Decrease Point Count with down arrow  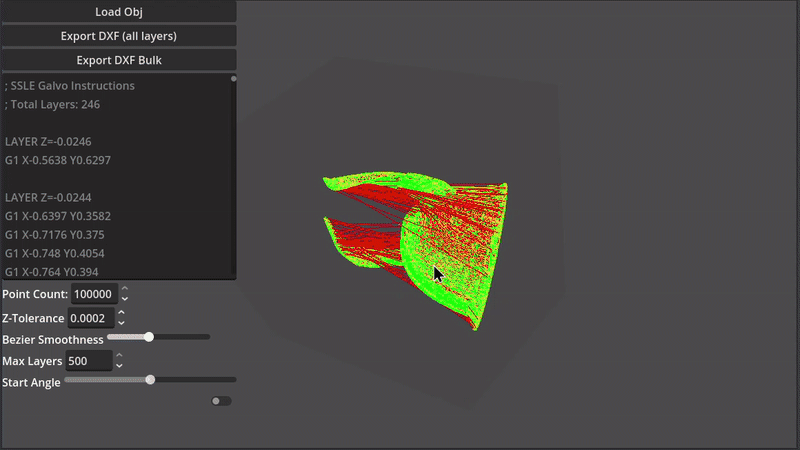[124, 299]
